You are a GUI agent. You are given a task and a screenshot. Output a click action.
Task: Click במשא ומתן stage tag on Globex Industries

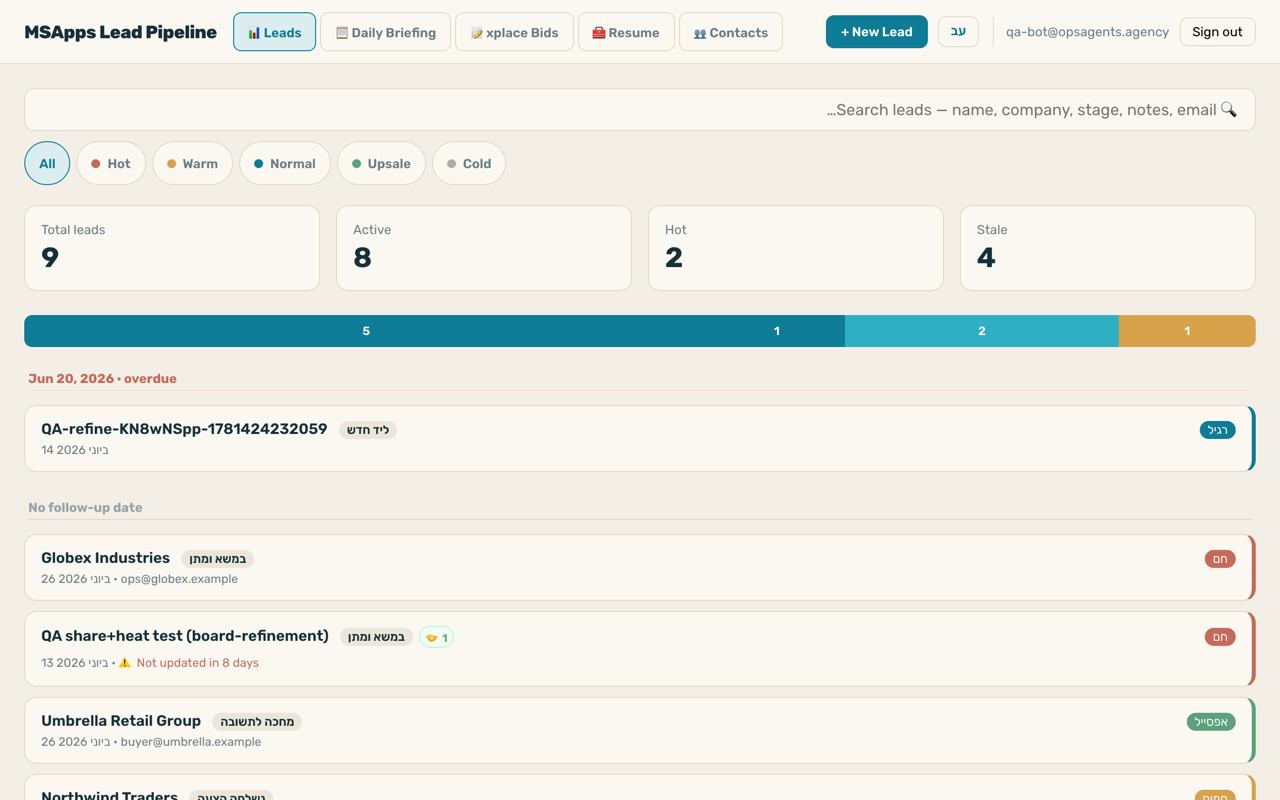[x=218, y=559]
